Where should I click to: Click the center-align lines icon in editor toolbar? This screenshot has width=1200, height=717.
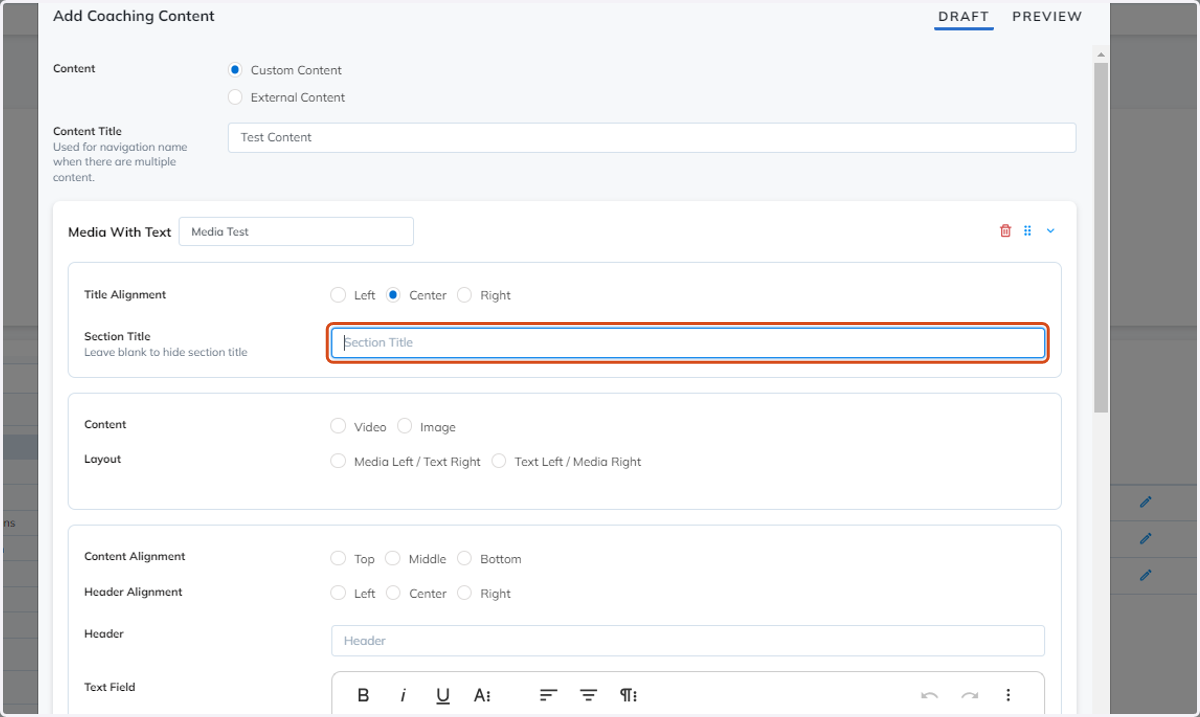point(589,695)
